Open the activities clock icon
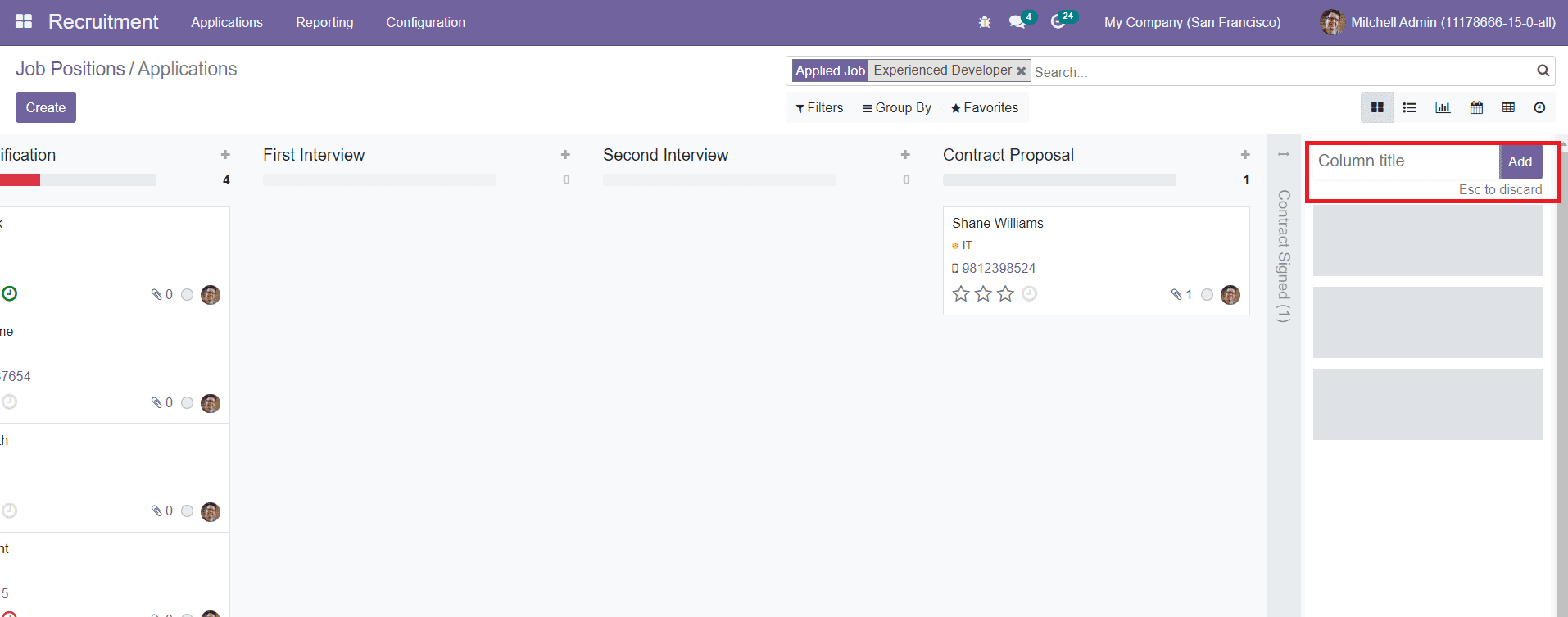 (x=1058, y=22)
